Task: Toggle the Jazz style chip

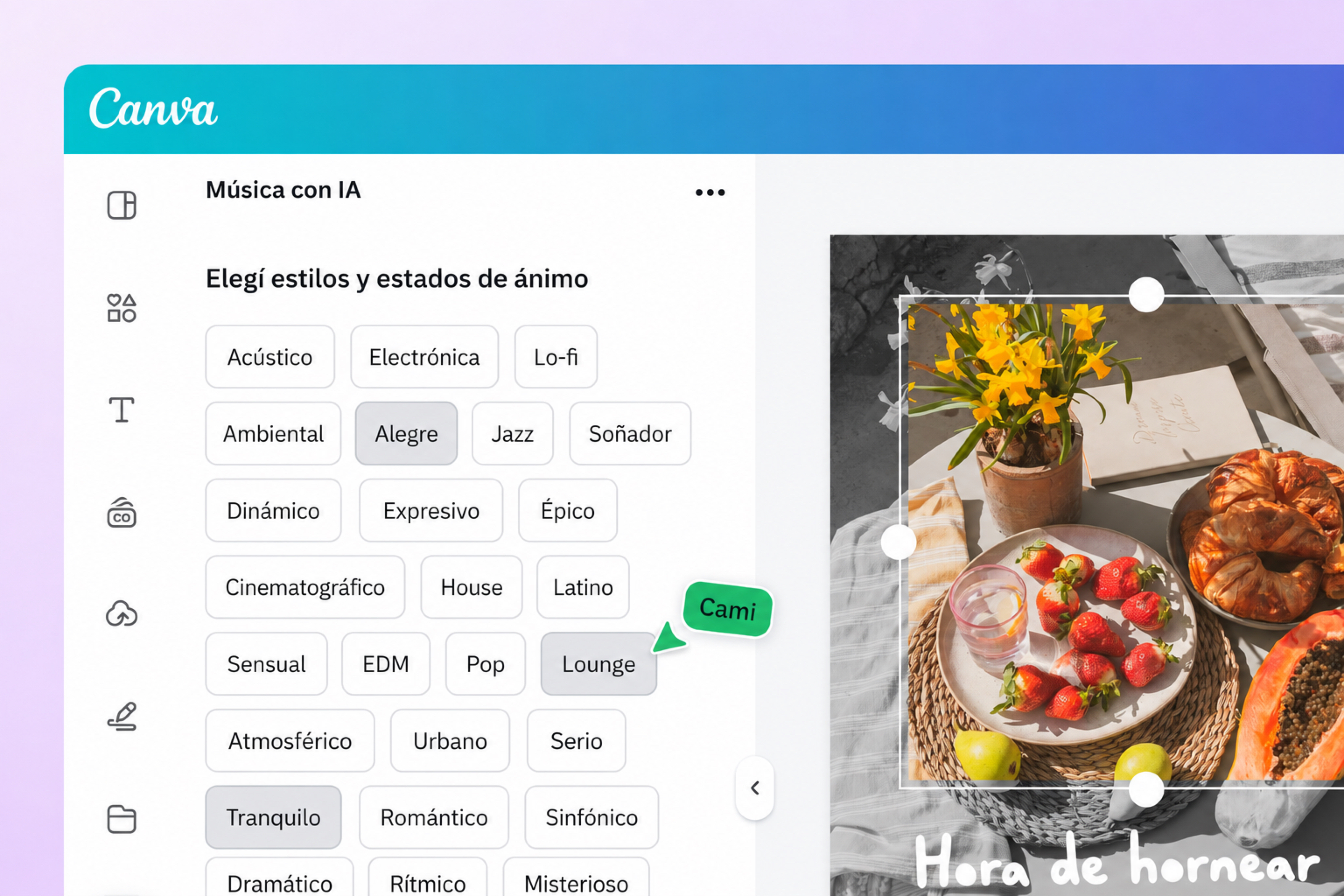Action: click(x=513, y=434)
